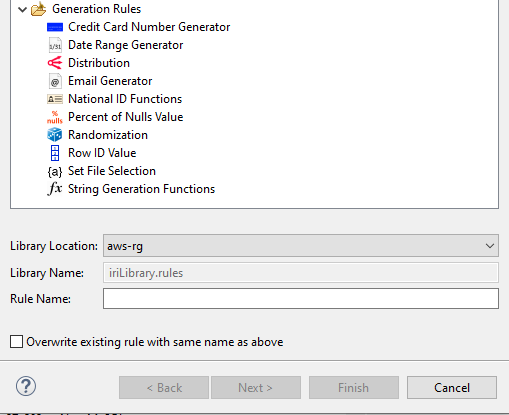This screenshot has width=509, height=415.
Task: Click the Credit Card Number Generator icon
Action: [55, 27]
